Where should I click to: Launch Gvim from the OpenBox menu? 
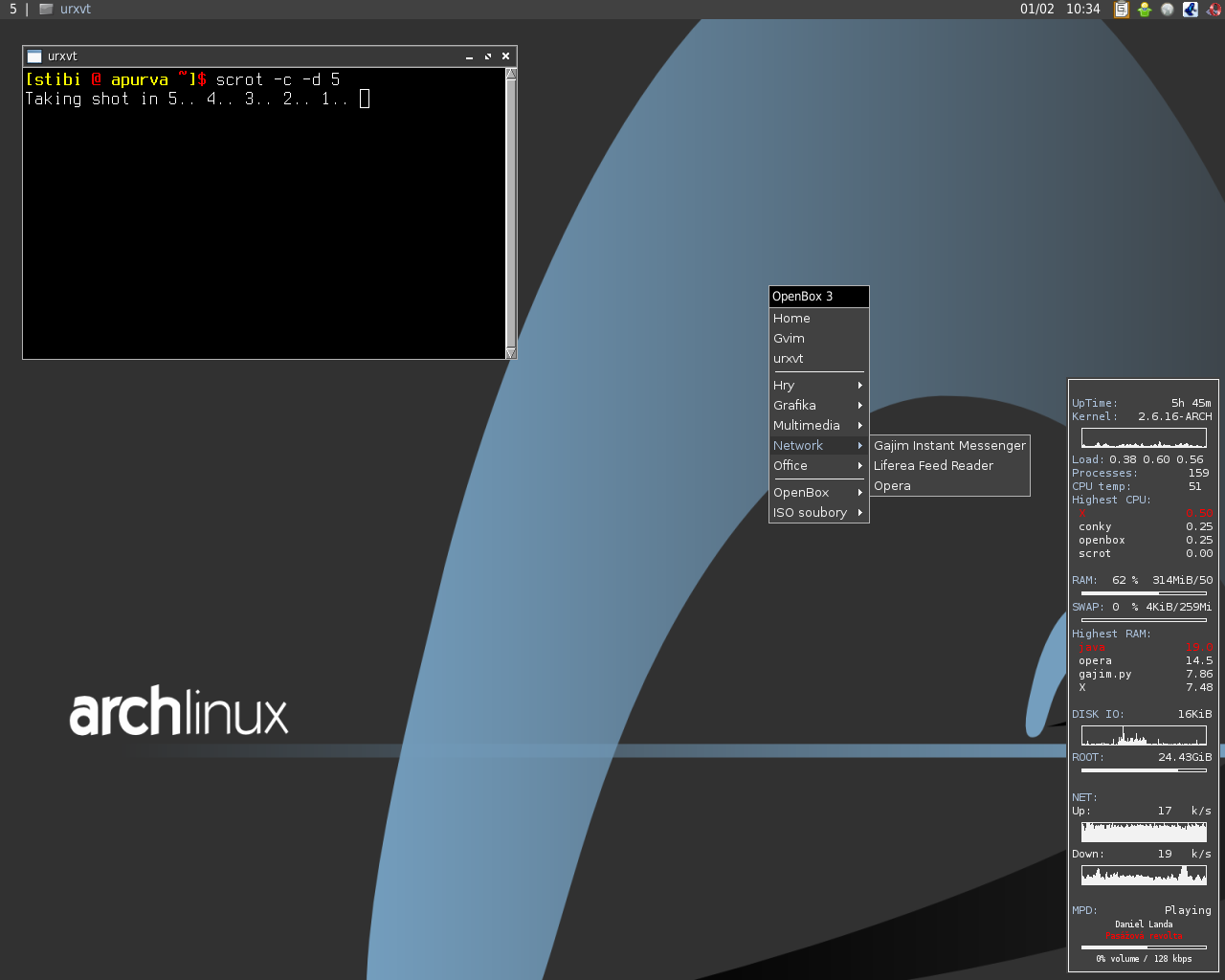click(x=818, y=339)
